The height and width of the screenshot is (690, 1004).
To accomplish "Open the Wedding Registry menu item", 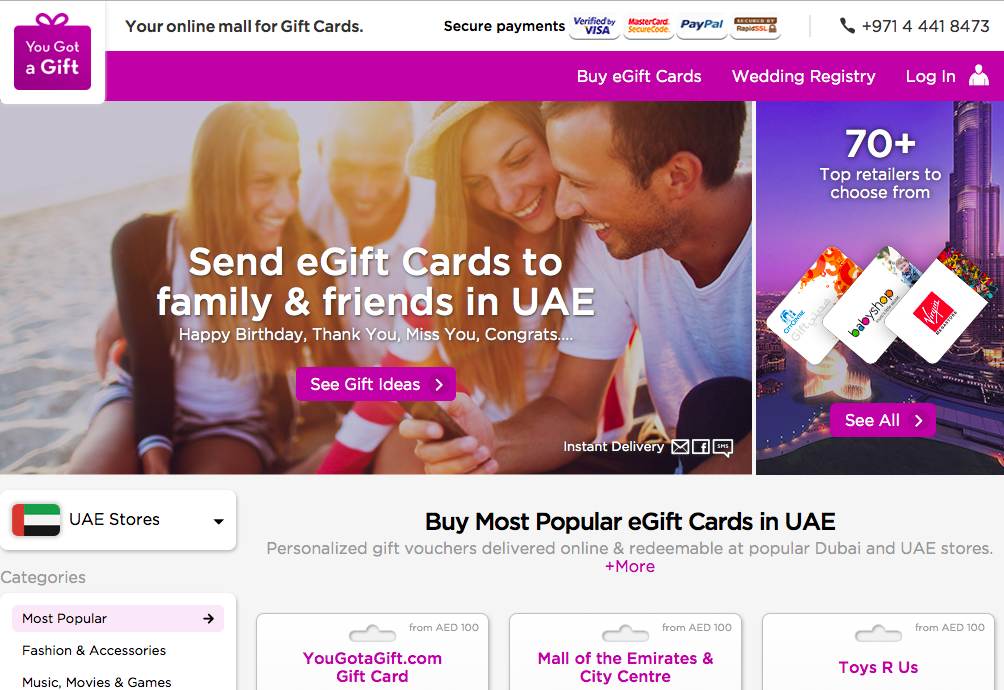I will pos(804,76).
